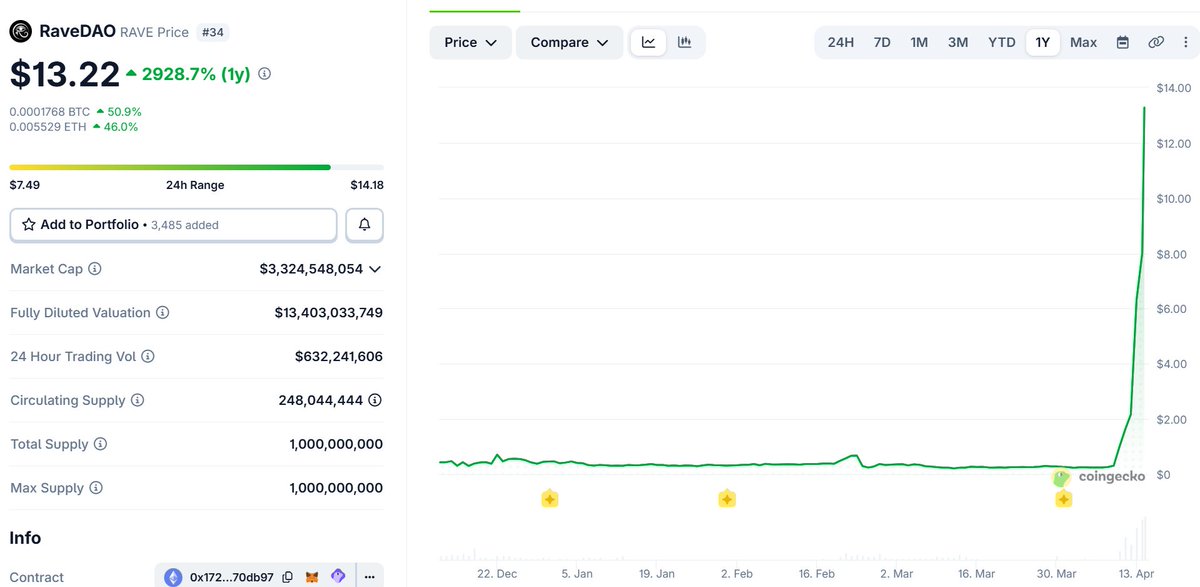Switch to line chart view
This screenshot has height=587, width=1200.
[x=648, y=42]
